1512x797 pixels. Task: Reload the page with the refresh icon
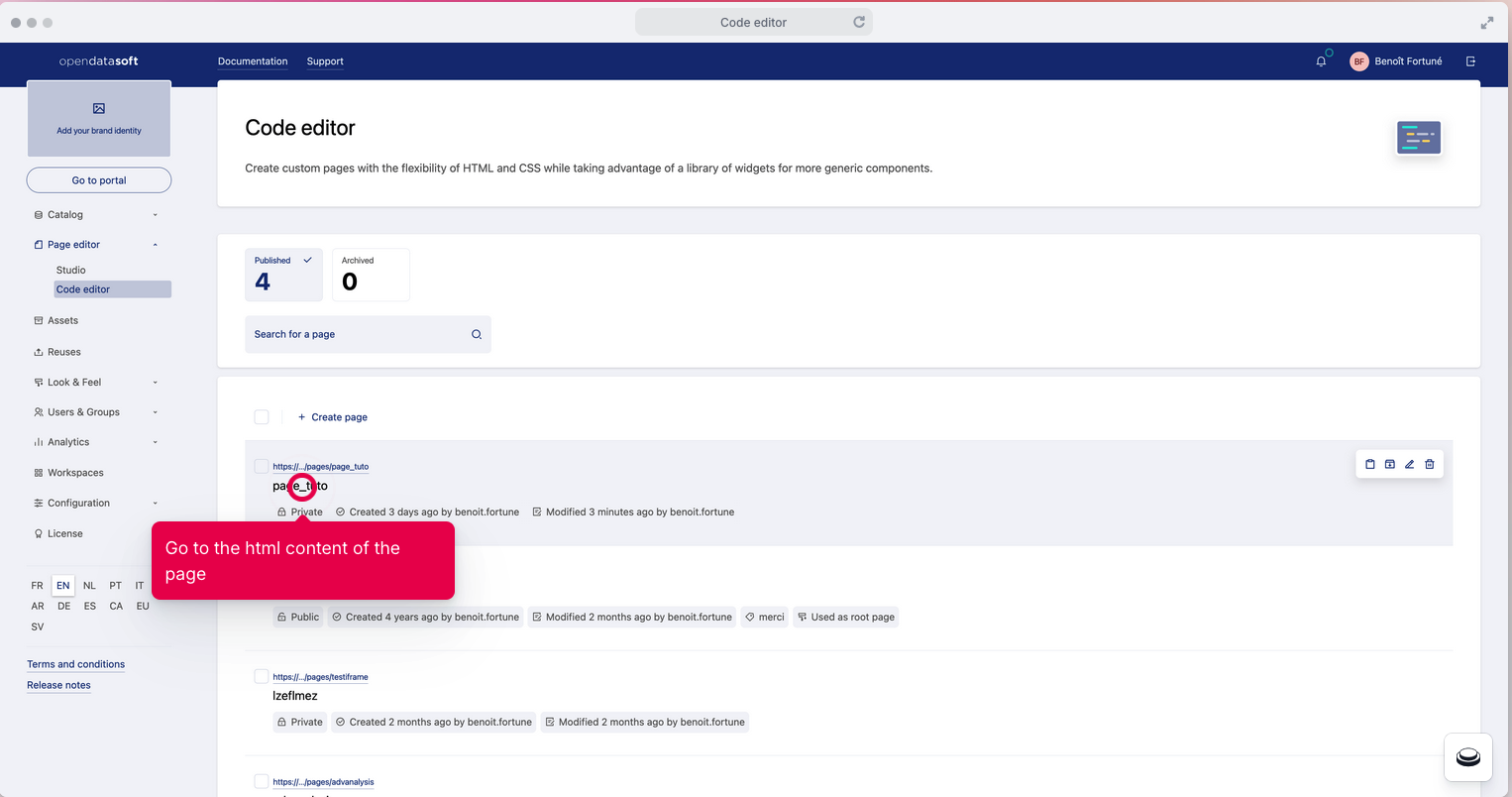pos(859,22)
